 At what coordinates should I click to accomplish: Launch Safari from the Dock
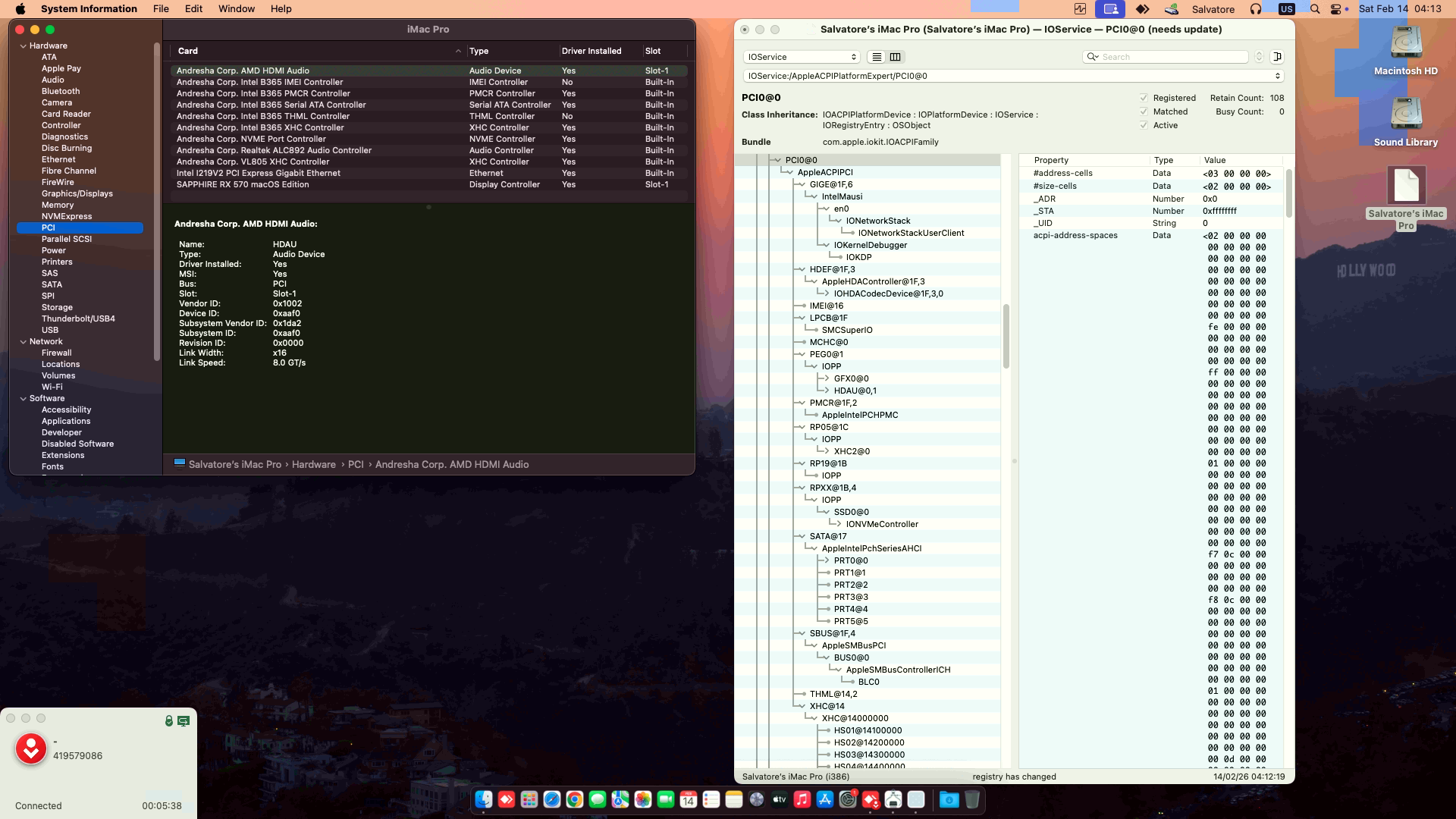552,799
